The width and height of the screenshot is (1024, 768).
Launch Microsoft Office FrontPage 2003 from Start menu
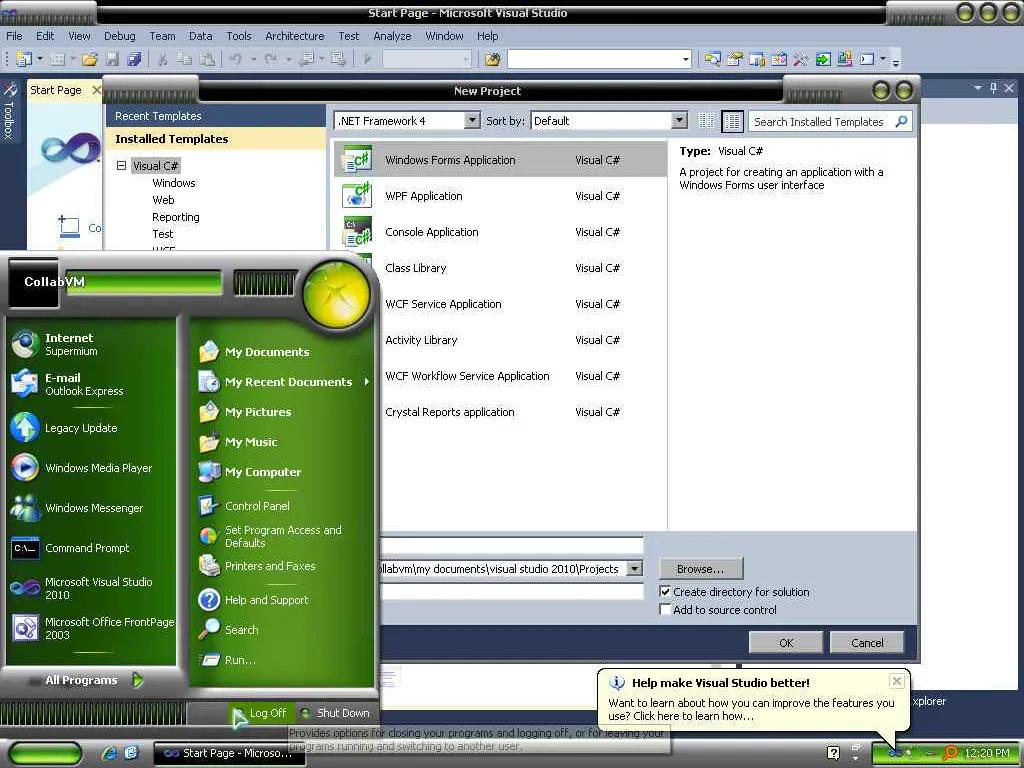tap(91, 628)
